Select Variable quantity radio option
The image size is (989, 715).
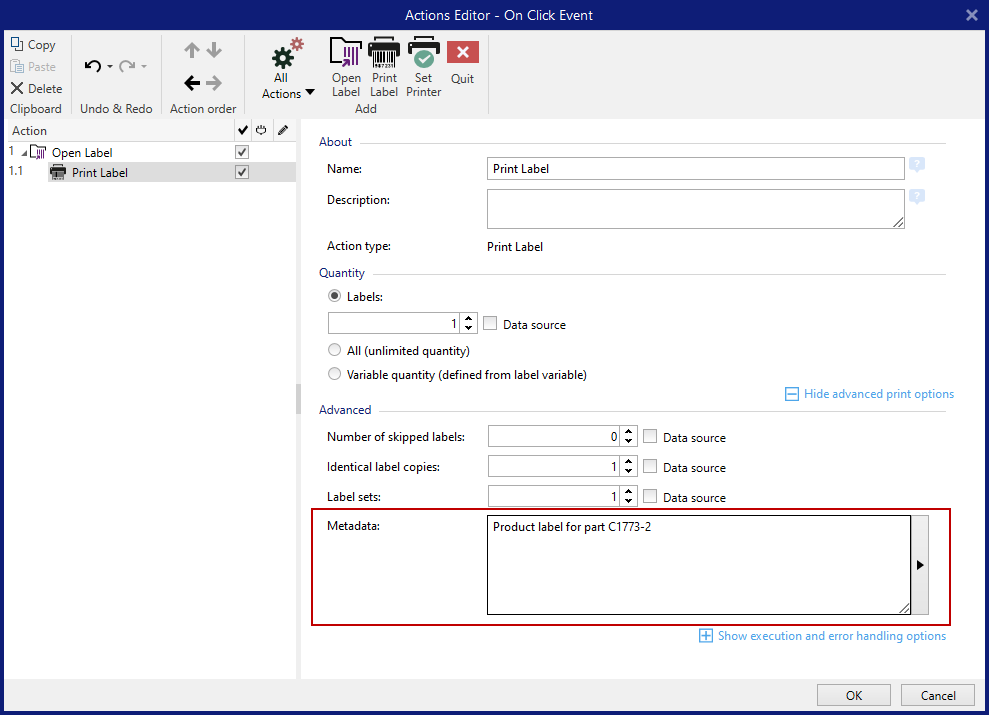pos(335,375)
